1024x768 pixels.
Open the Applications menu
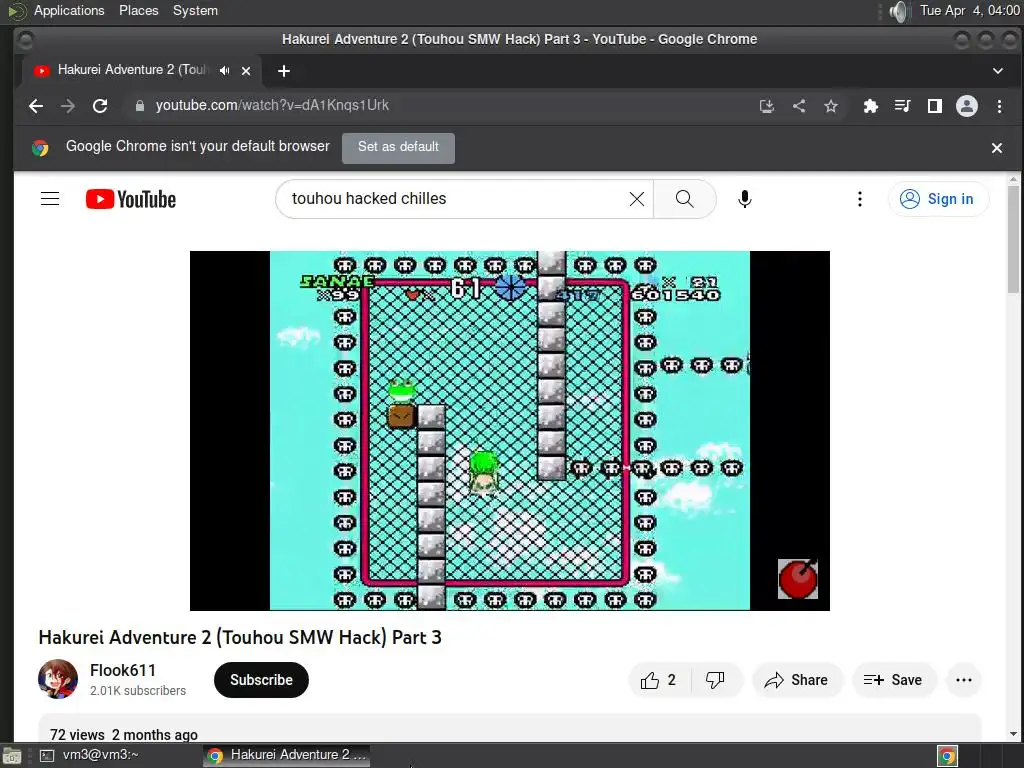[69, 10]
